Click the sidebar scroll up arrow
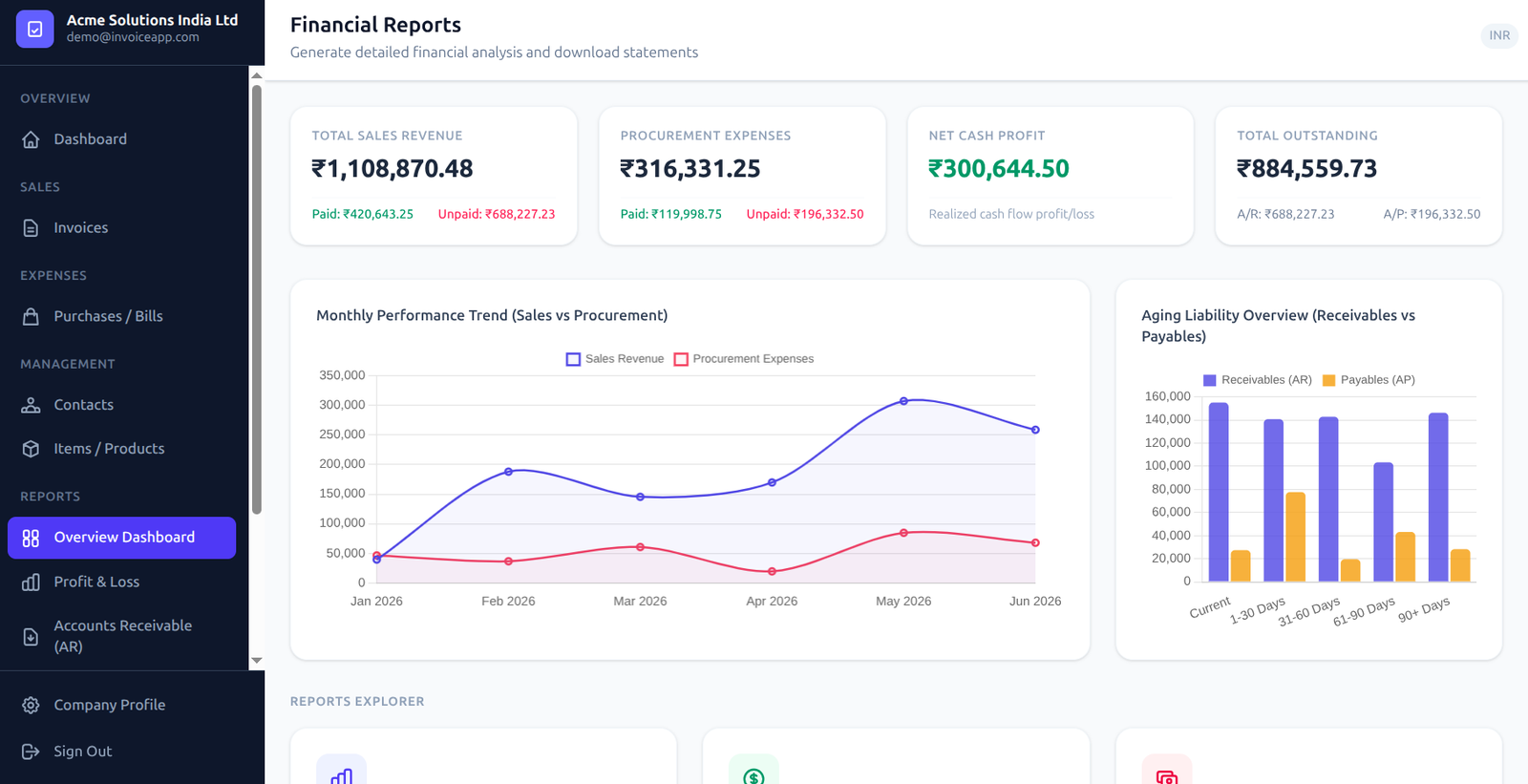Screen dimensions: 1528x784 (x=256, y=75)
